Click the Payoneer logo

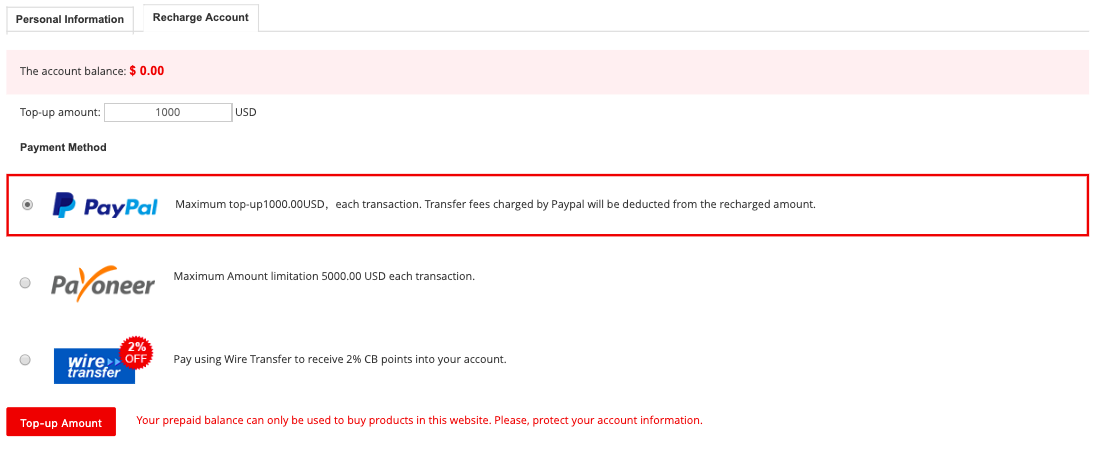pos(103,283)
